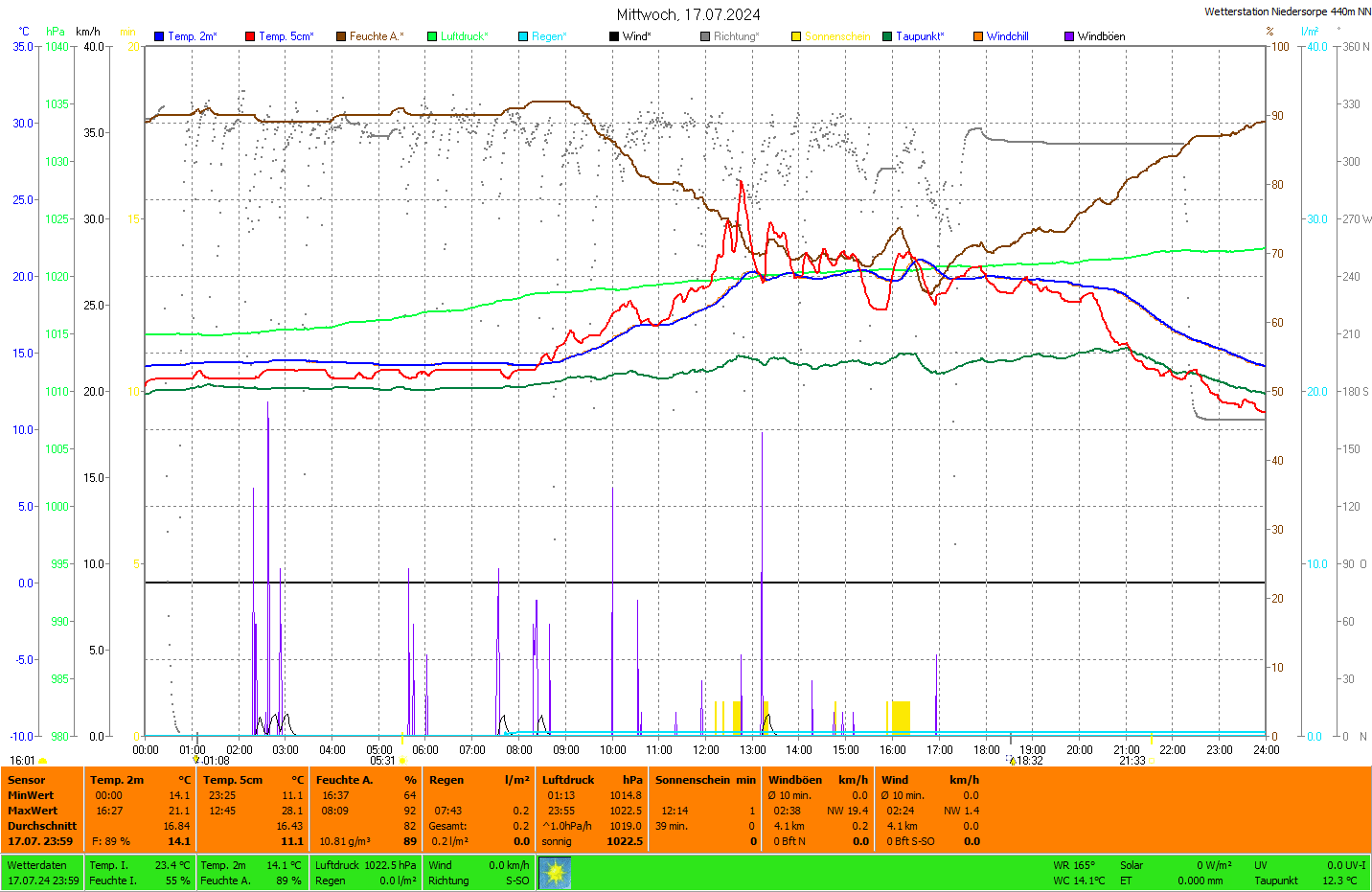This screenshot has height=892, width=1372.
Task: Click the brown Feuchte A. legend square
Action: [x=341, y=36]
